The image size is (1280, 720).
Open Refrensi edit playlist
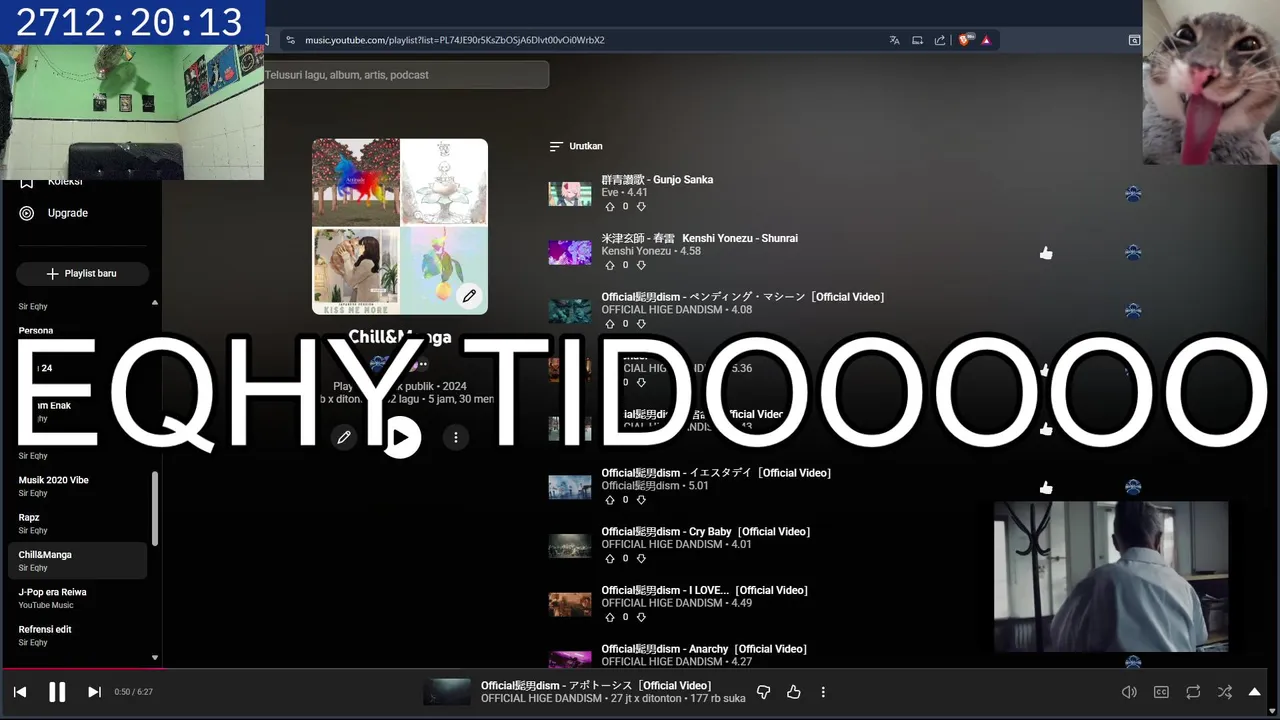pos(80,635)
